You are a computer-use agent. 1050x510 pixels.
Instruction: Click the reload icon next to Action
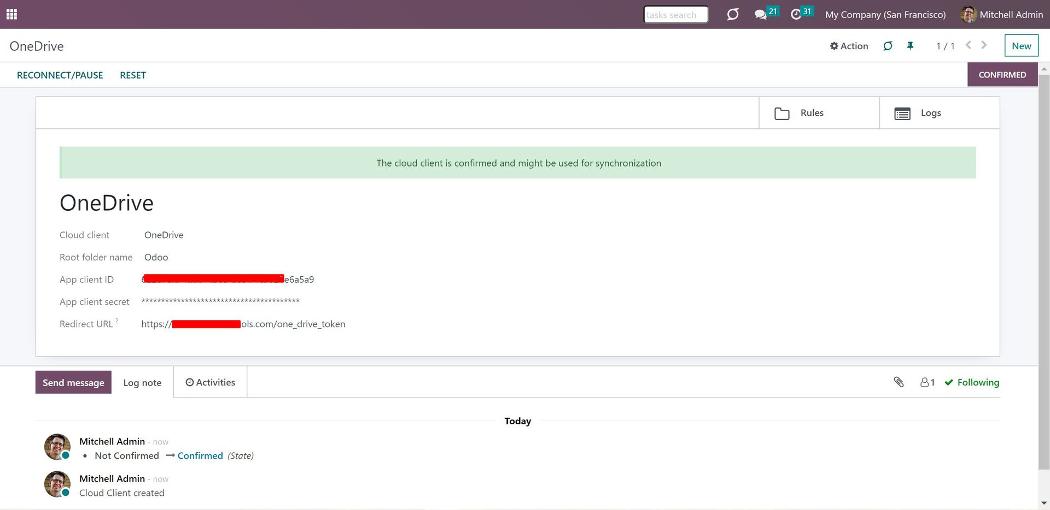pyautogui.click(x=888, y=46)
